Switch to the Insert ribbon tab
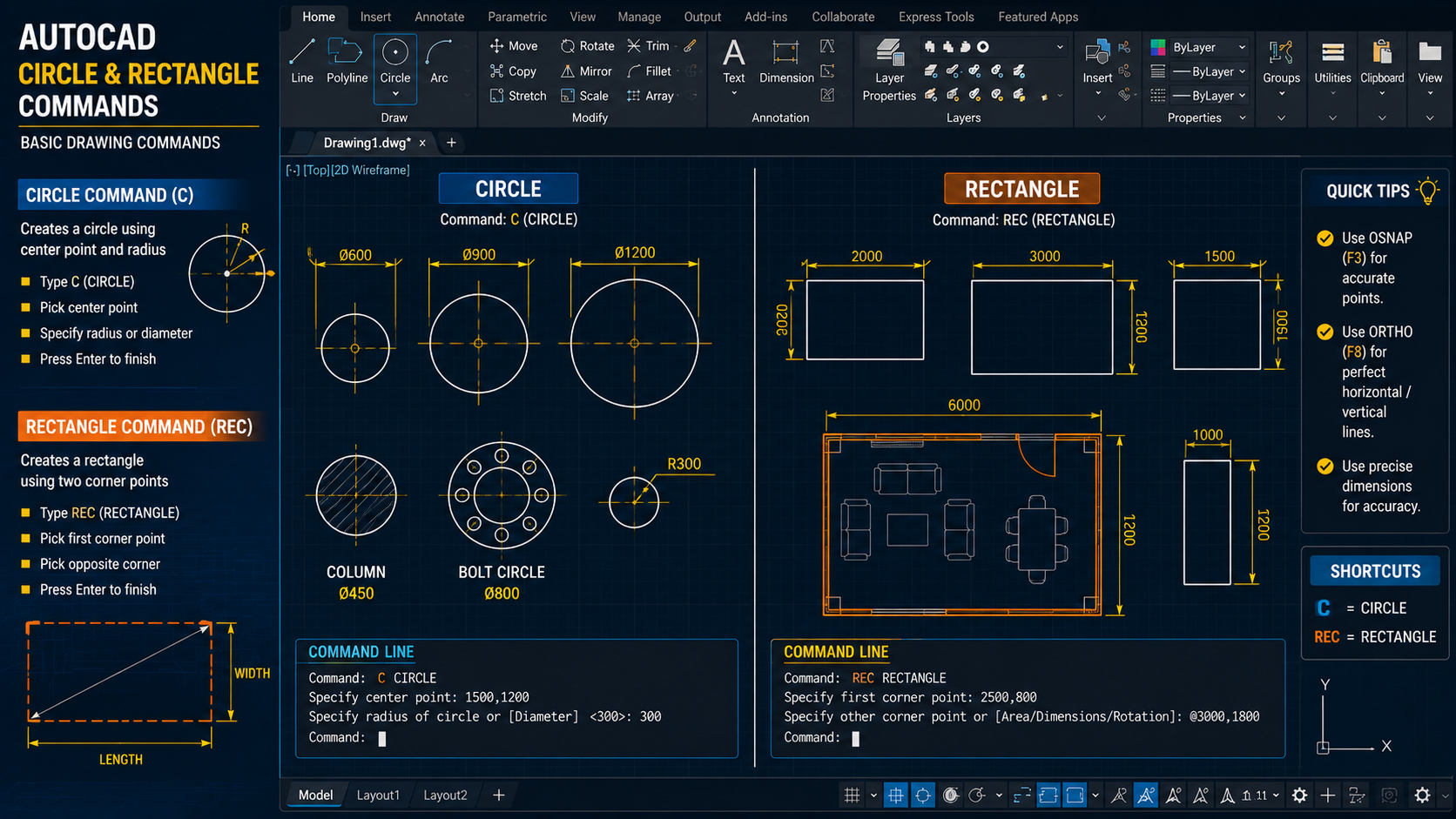 coord(375,17)
